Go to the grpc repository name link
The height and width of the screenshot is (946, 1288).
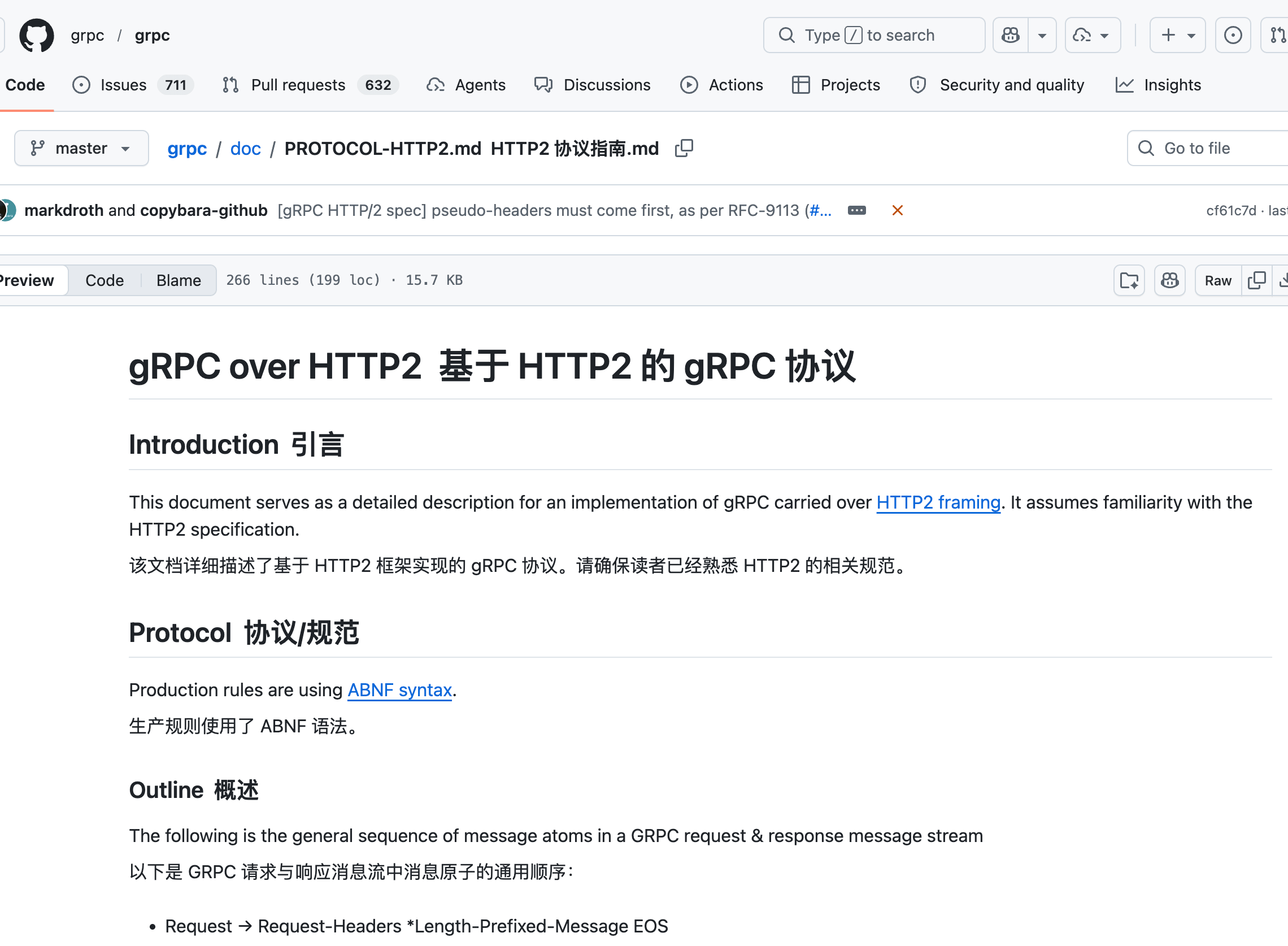click(x=153, y=36)
